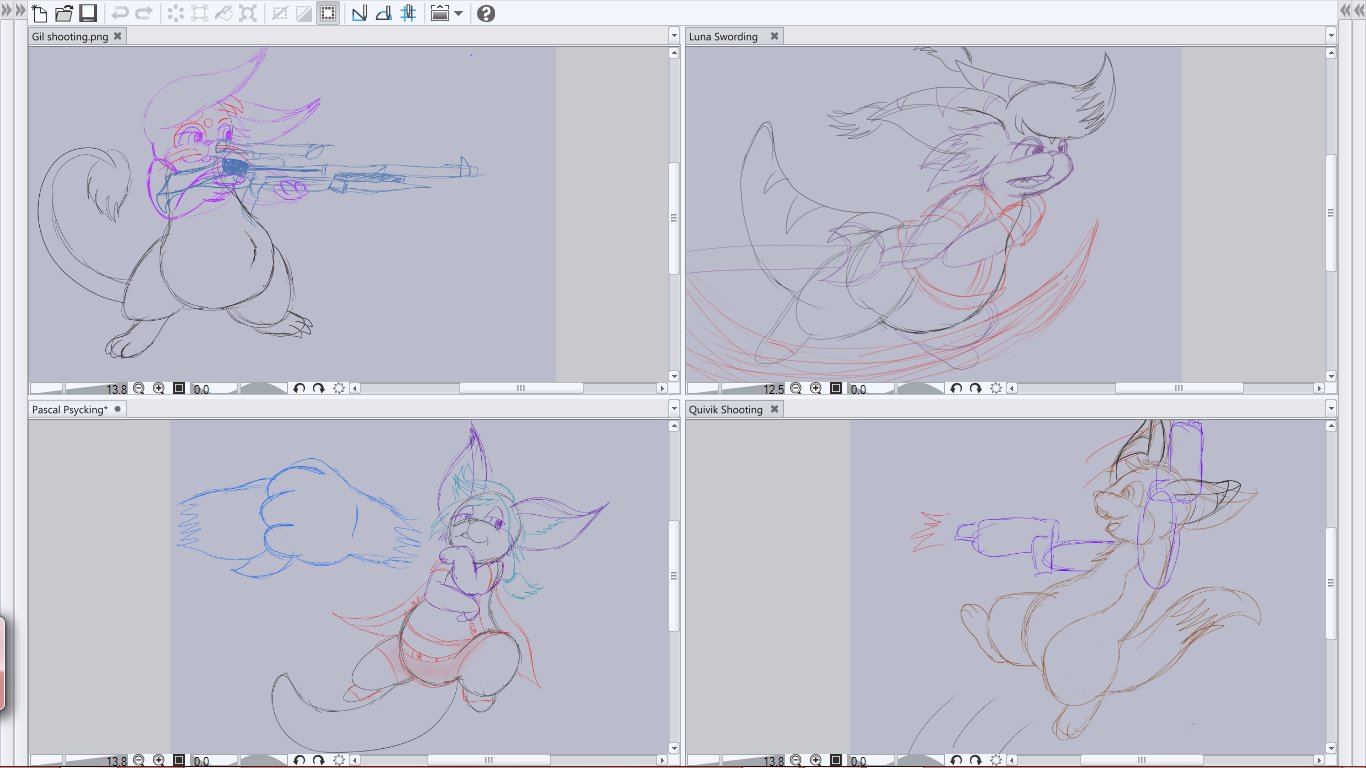Screen dimensions: 1366x768
Task: Zoom in the Pascal Psycking canvas
Action: click(x=159, y=761)
